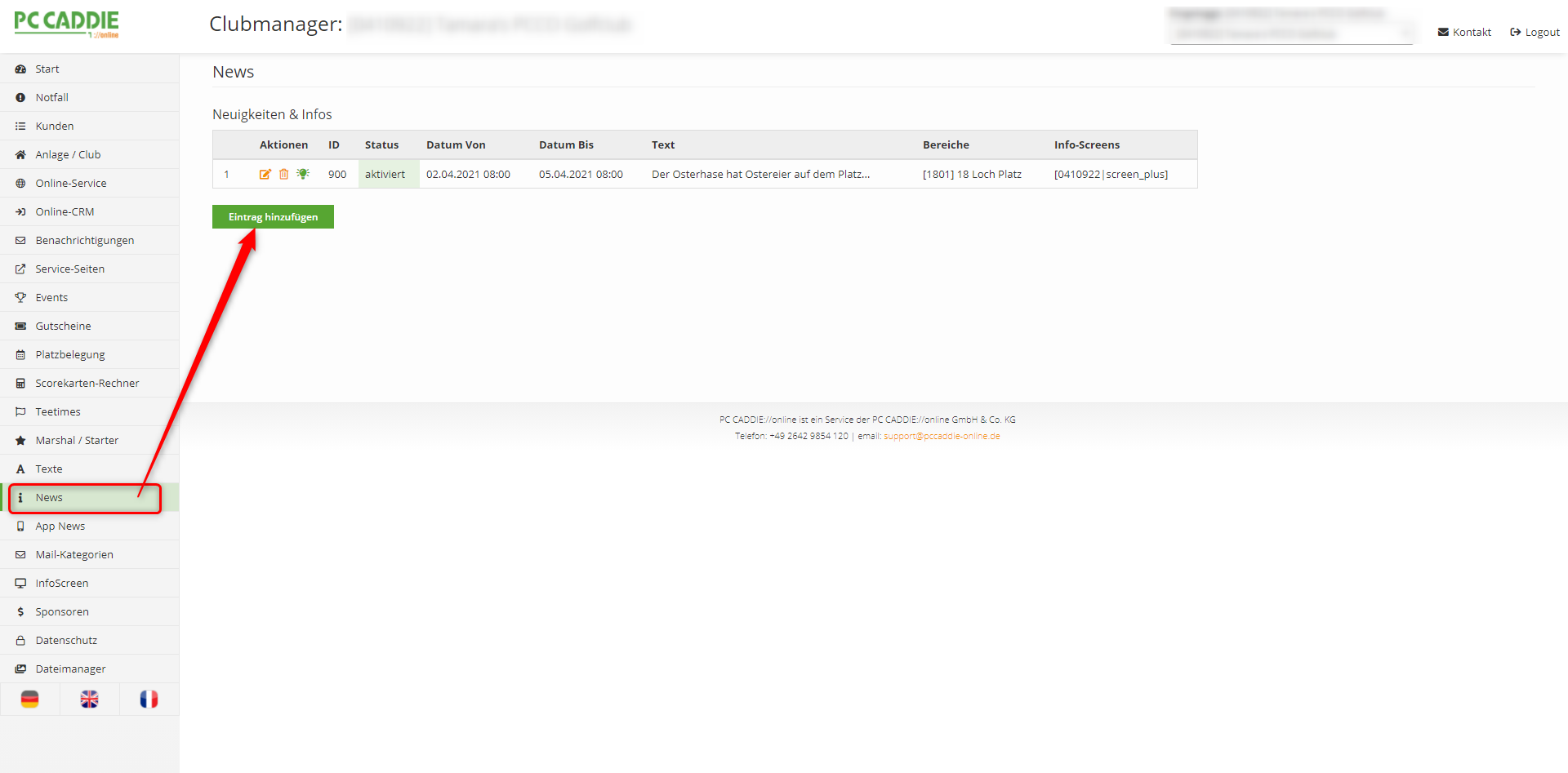Click the Events trophy icon

point(20,298)
